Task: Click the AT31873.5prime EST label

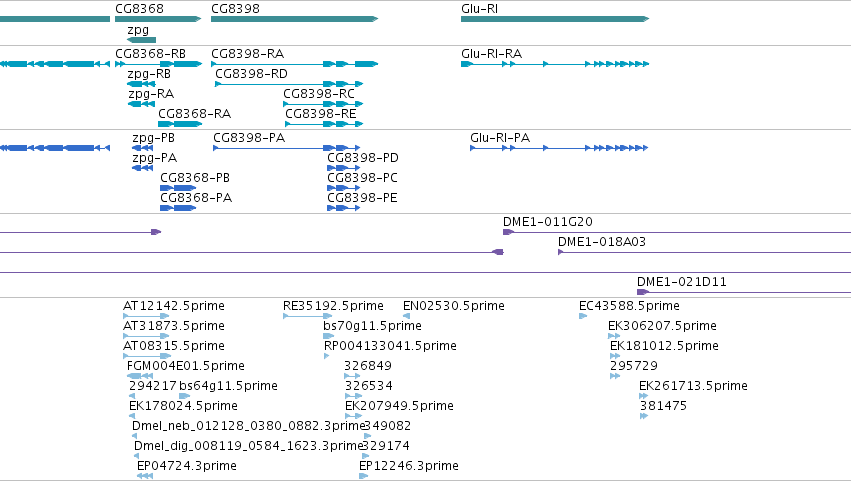Action: [174, 326]
